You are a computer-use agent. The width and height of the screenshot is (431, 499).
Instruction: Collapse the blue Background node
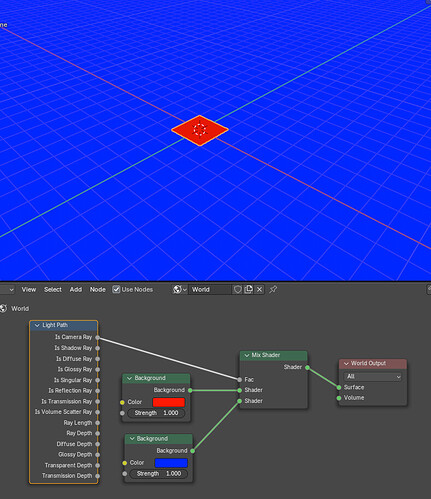tap(132, 439)
